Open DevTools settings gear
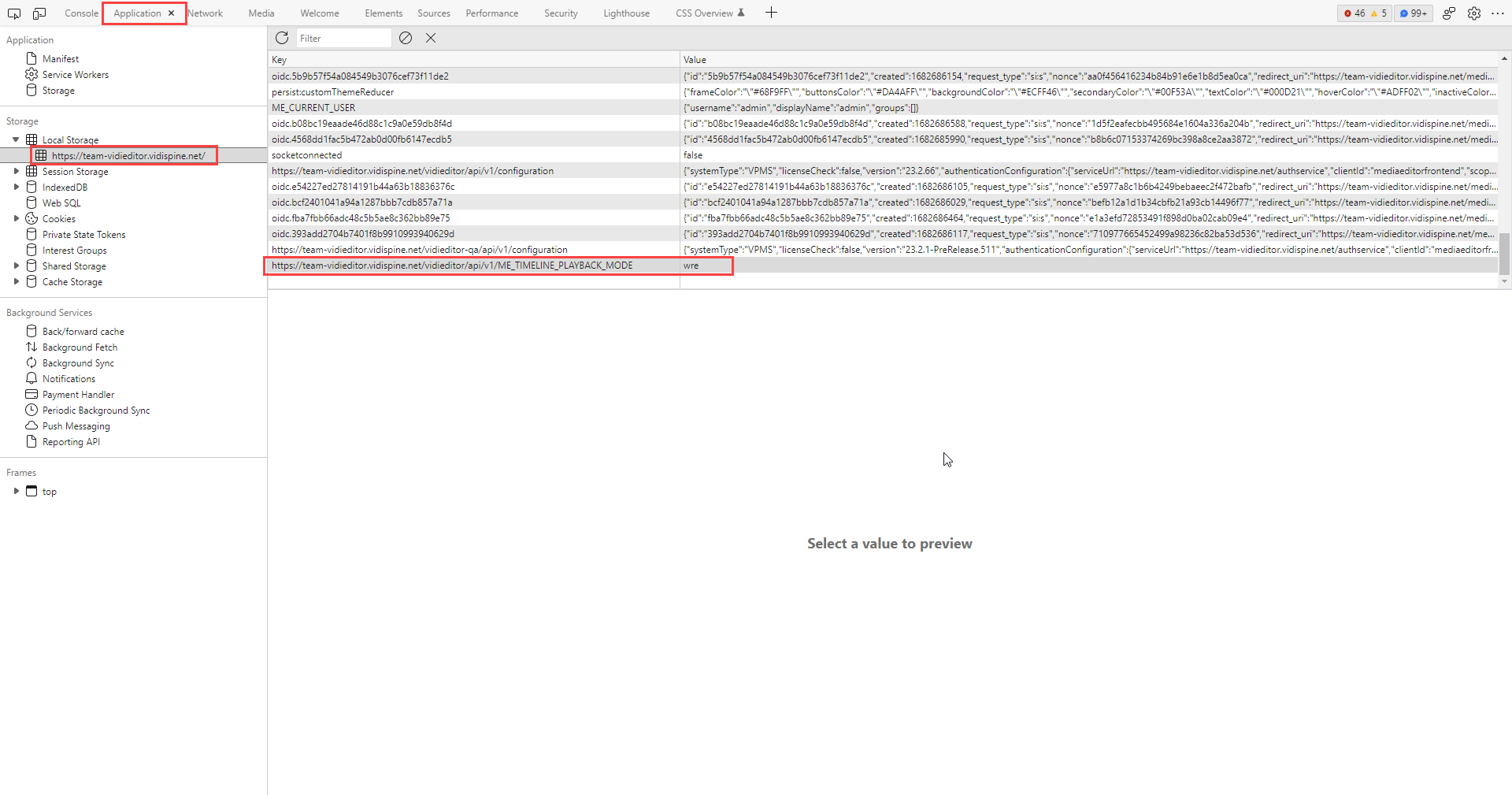 [1474, 13]
